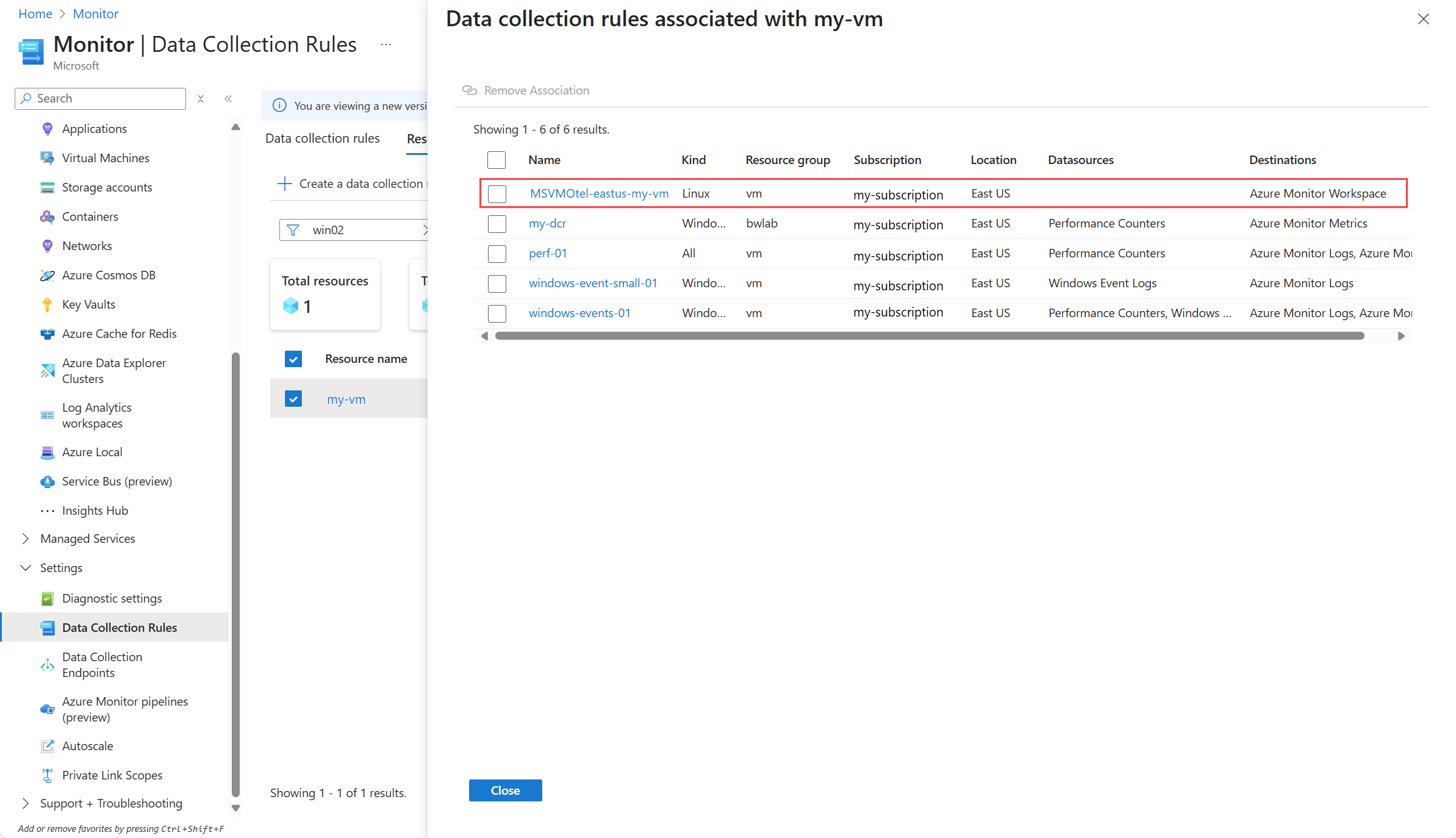Image resolution: width=1456 pixels, height=838 pixels.
Task: Click the Virtual Machines sidebar icon
Action: click(x=47, y=158)
